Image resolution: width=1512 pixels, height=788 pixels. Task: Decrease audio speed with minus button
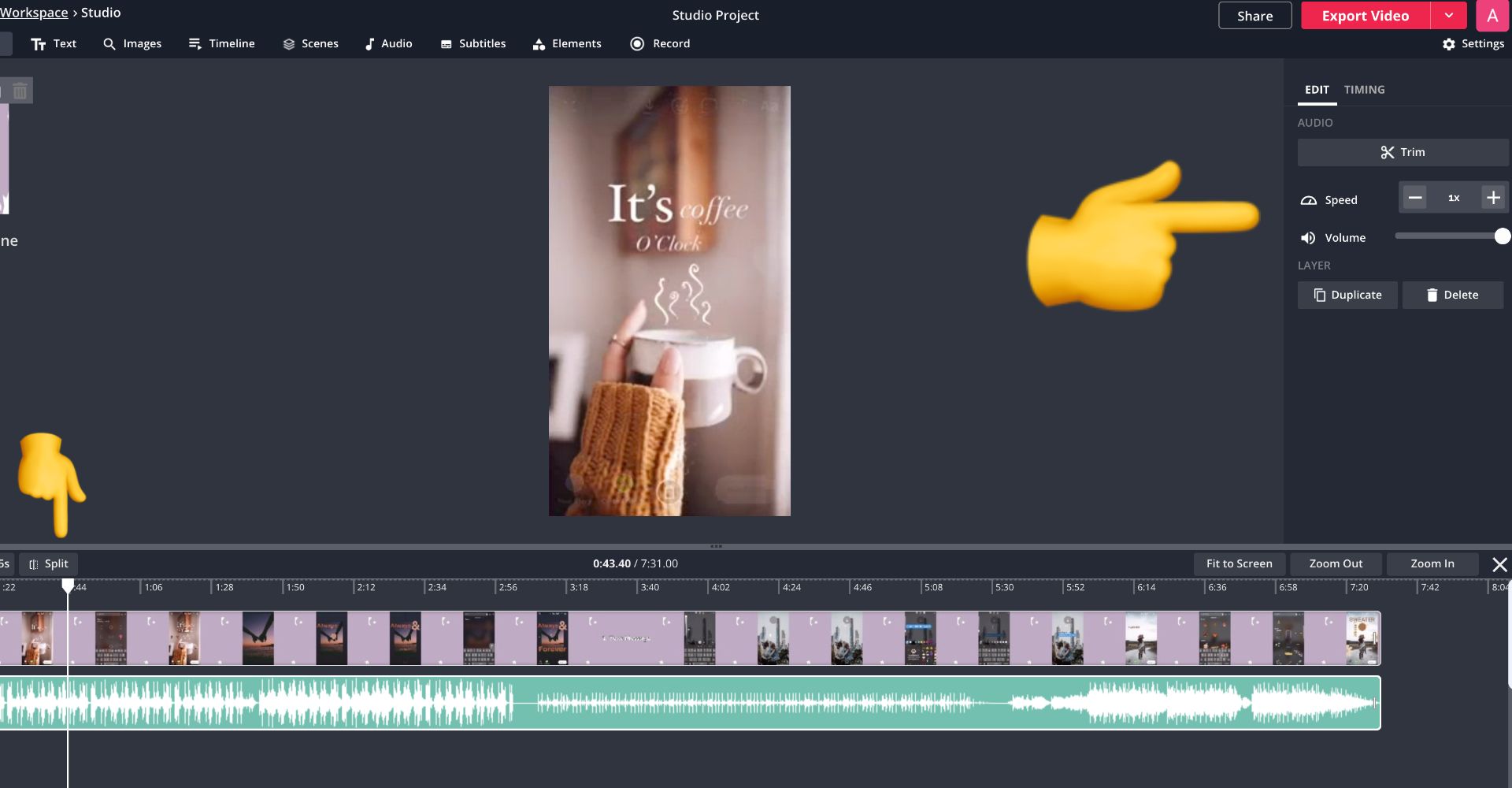point(1415,198)
